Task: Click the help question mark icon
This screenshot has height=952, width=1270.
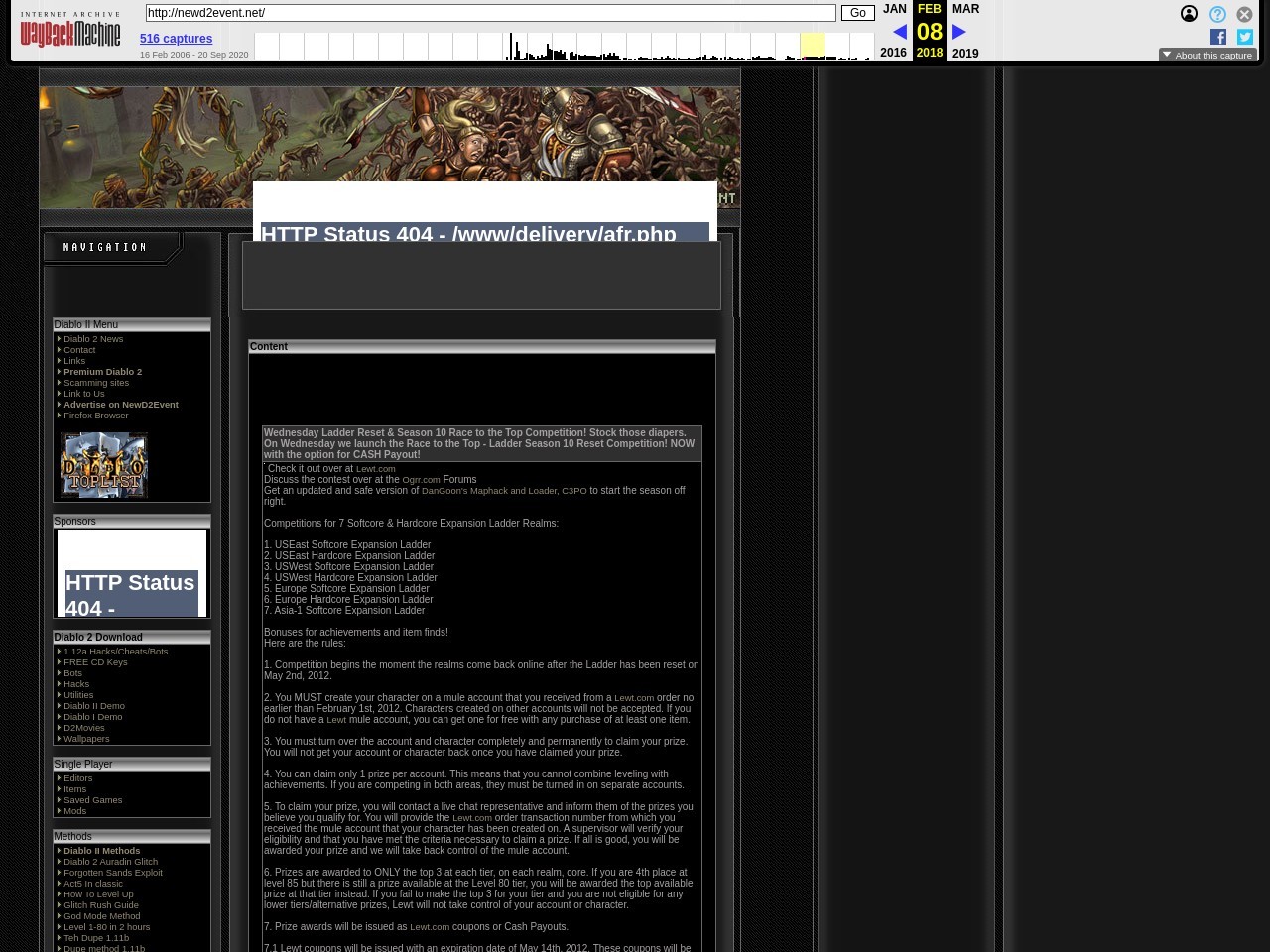Action: [x=1217, y=14]
